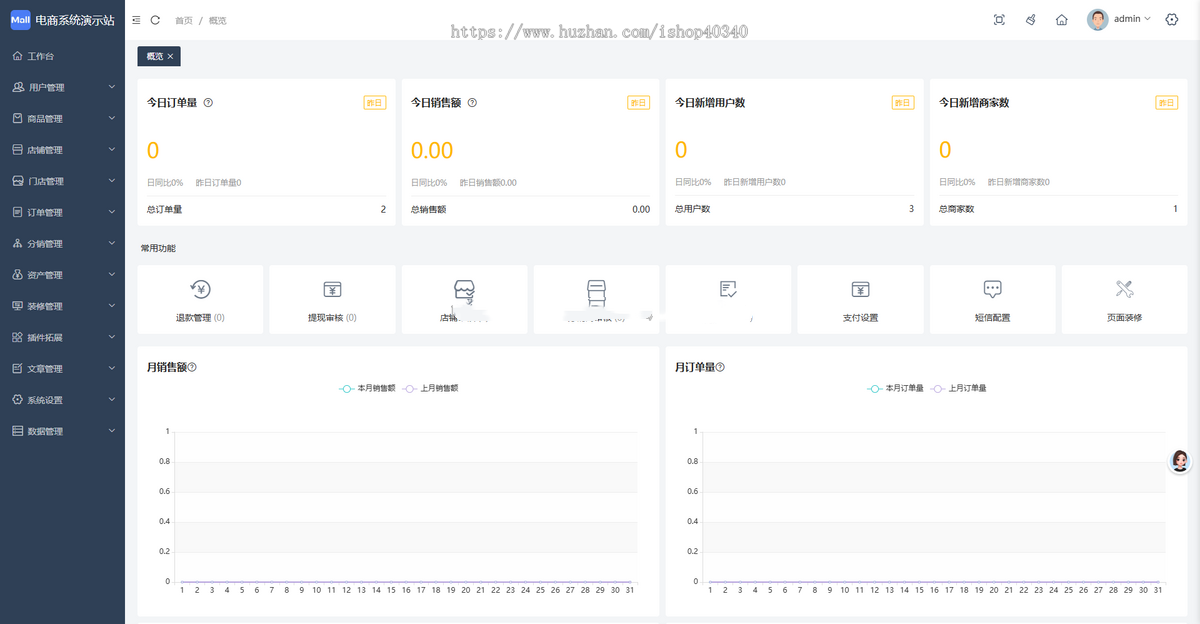
Task: Expand the 插件拓展 menu chevron
Action: click(x=112, y=337)
